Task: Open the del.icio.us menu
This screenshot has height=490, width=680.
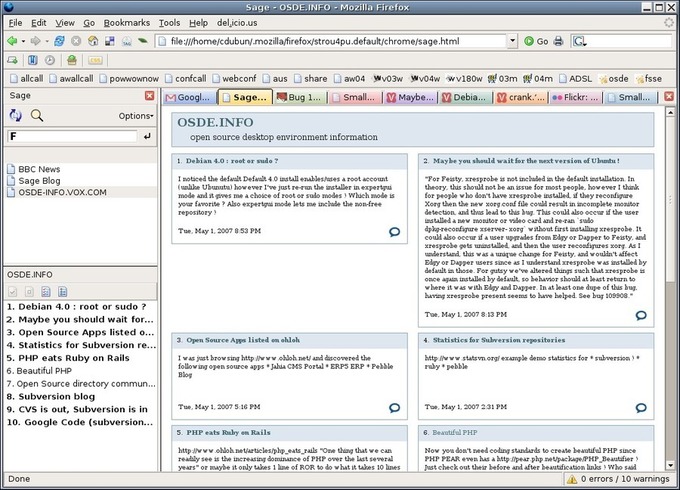Action: [237, 23]
